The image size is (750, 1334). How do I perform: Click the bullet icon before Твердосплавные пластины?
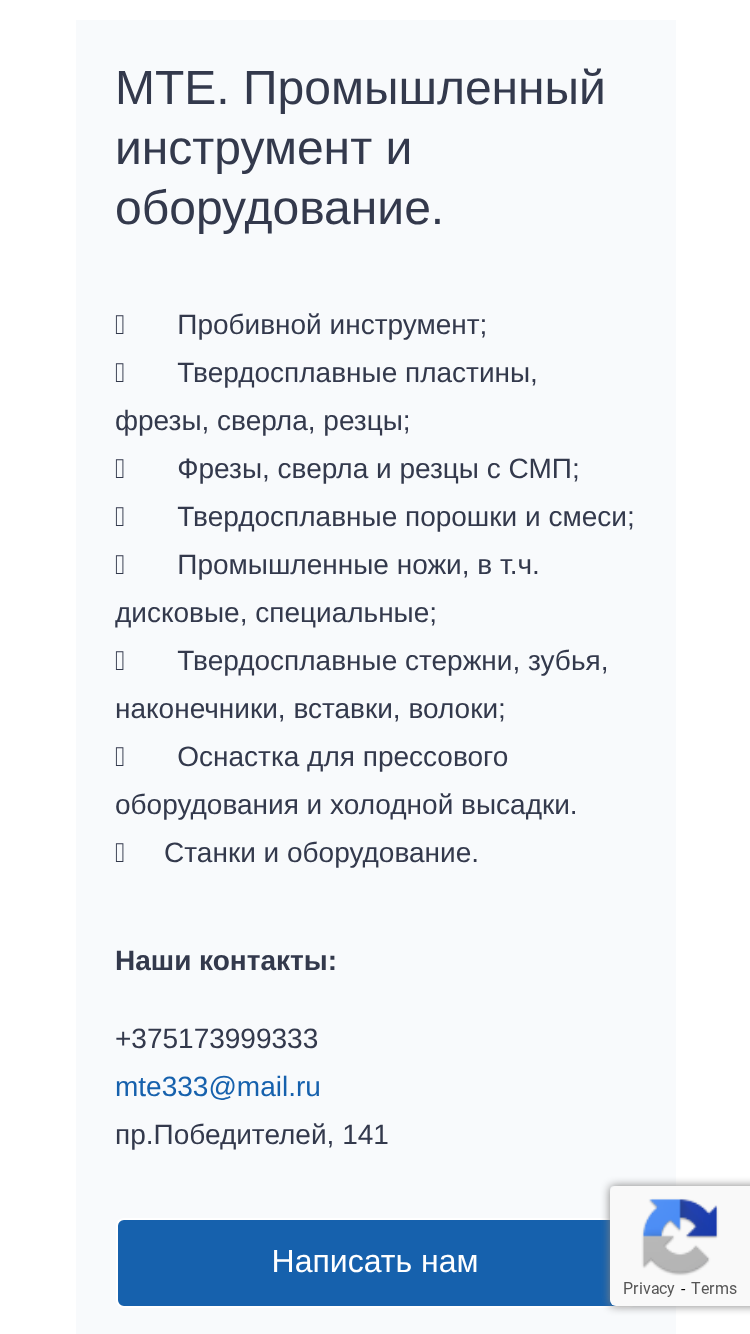(x=120, y=373)
